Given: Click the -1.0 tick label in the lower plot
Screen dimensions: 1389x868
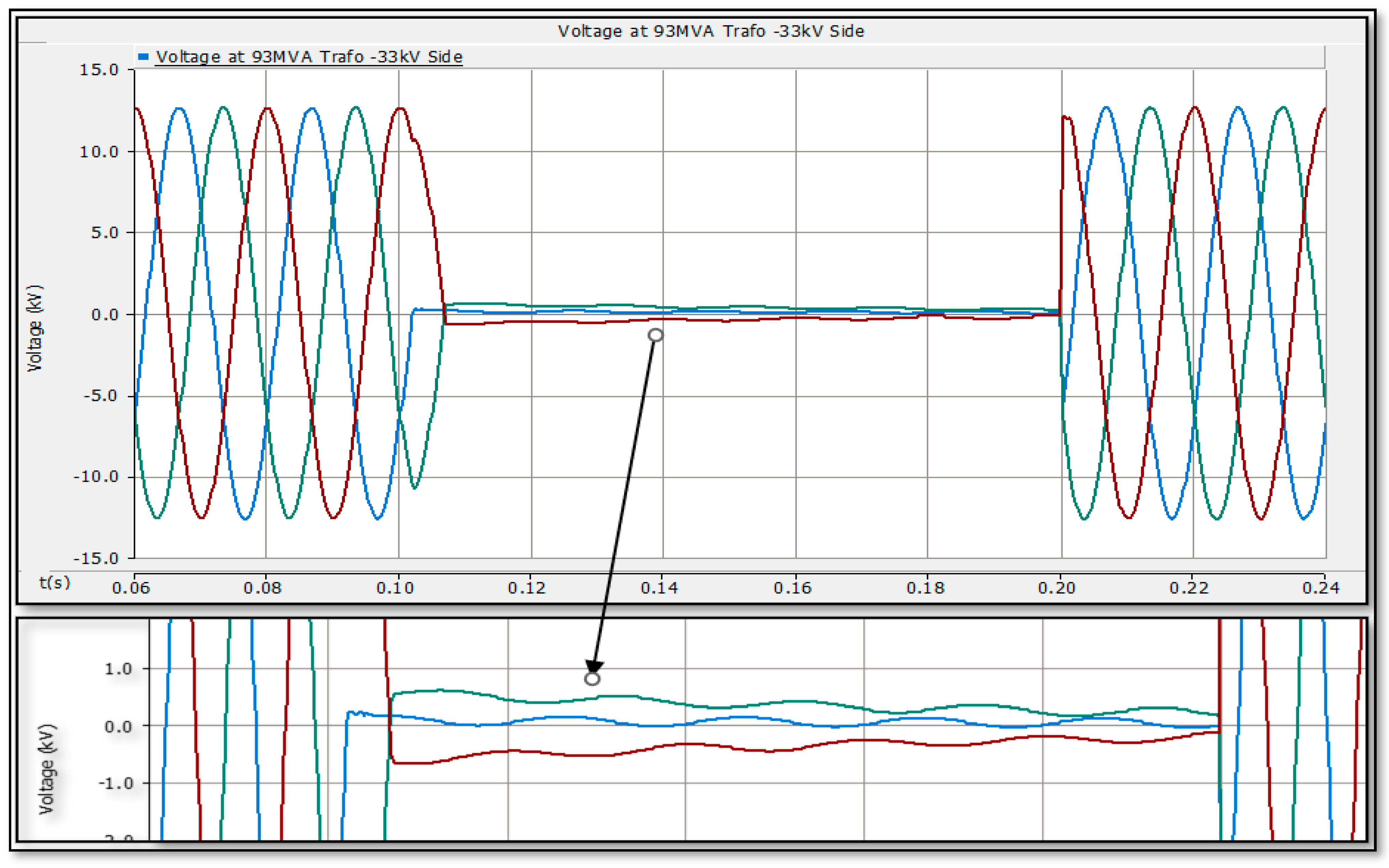Looking at the screenshot, I should 115,783.
